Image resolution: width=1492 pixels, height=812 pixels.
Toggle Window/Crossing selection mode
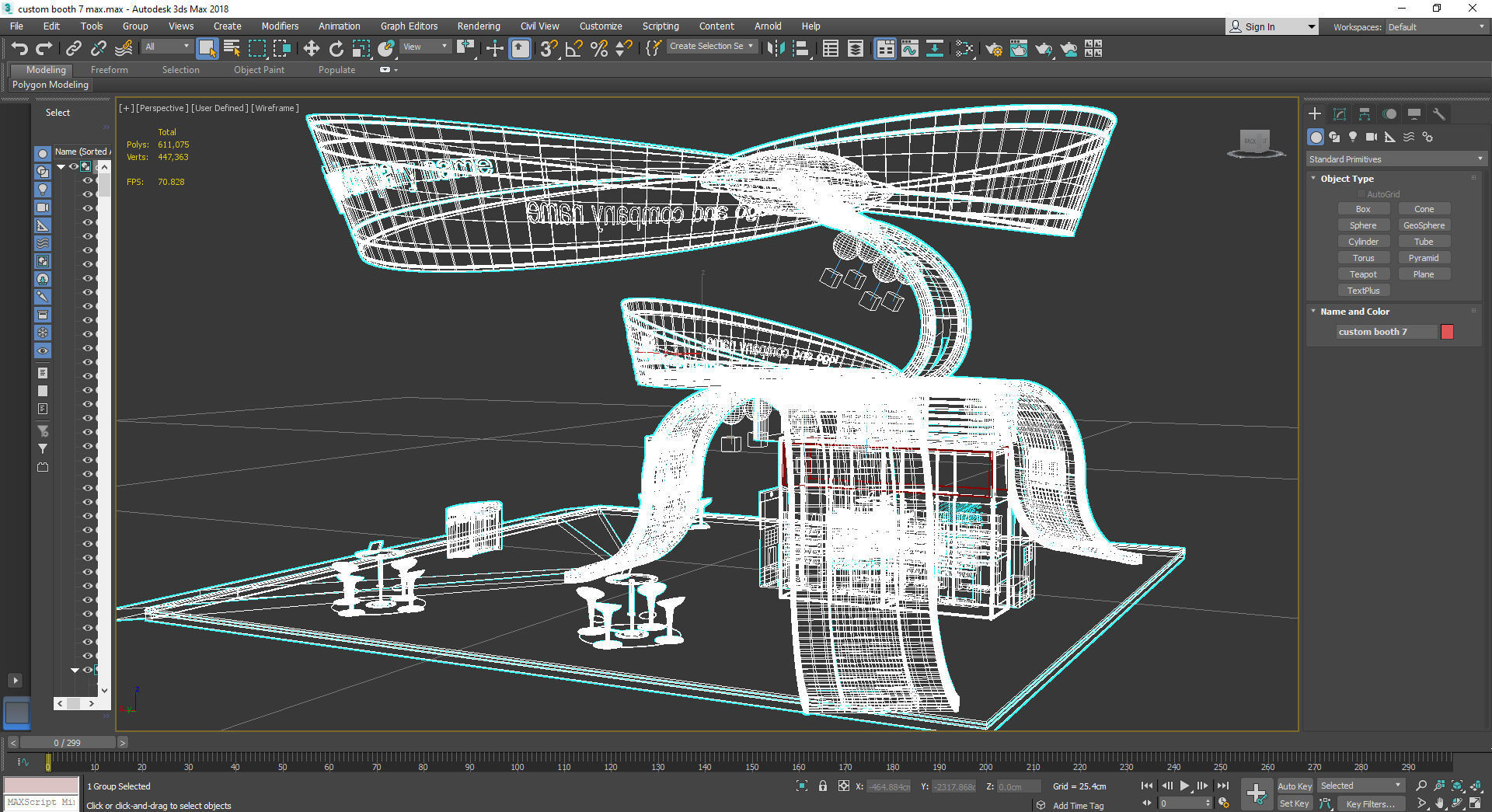(x=281, y=49)
